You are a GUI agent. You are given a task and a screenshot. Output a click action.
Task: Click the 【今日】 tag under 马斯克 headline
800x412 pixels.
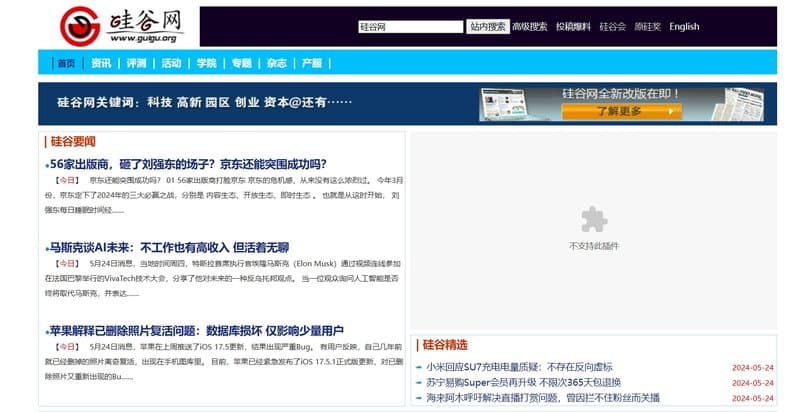tap(67, 264)
